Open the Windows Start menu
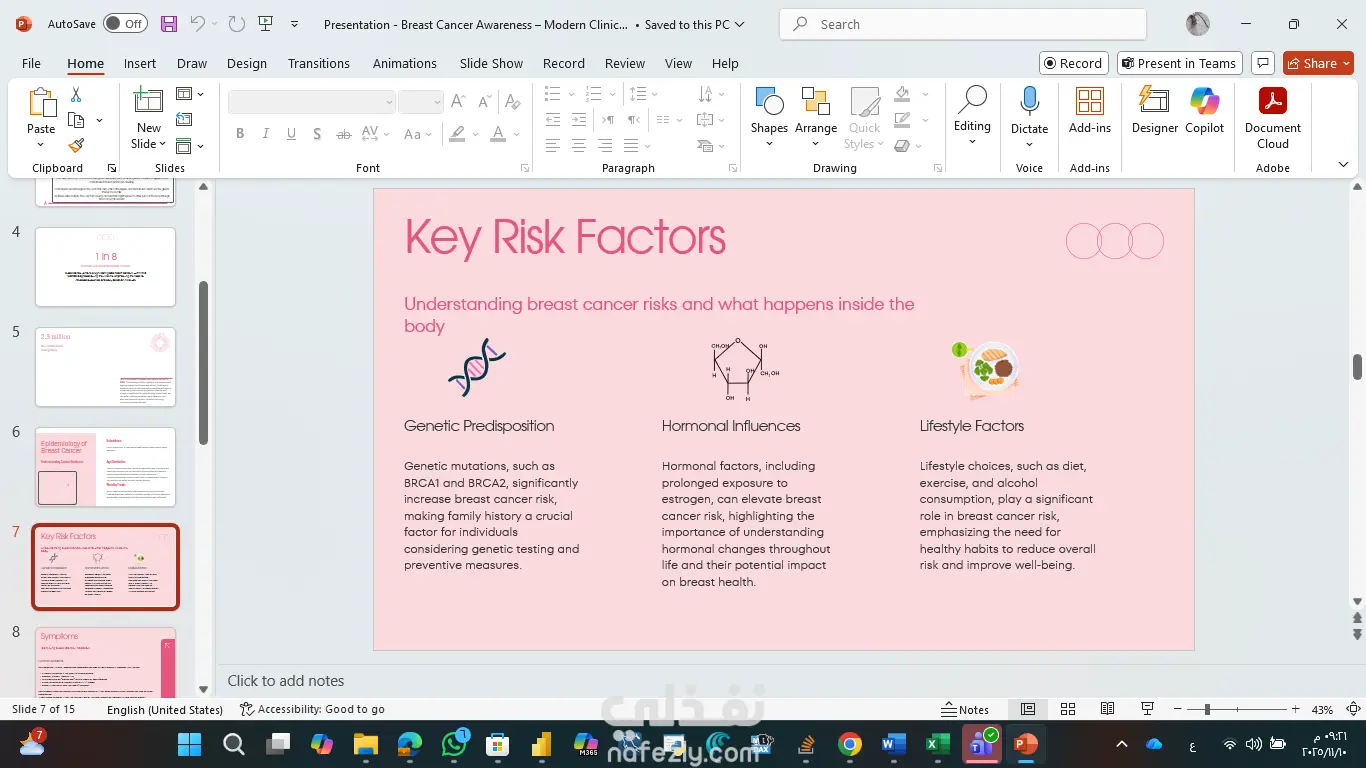 (x=189, y=744)
